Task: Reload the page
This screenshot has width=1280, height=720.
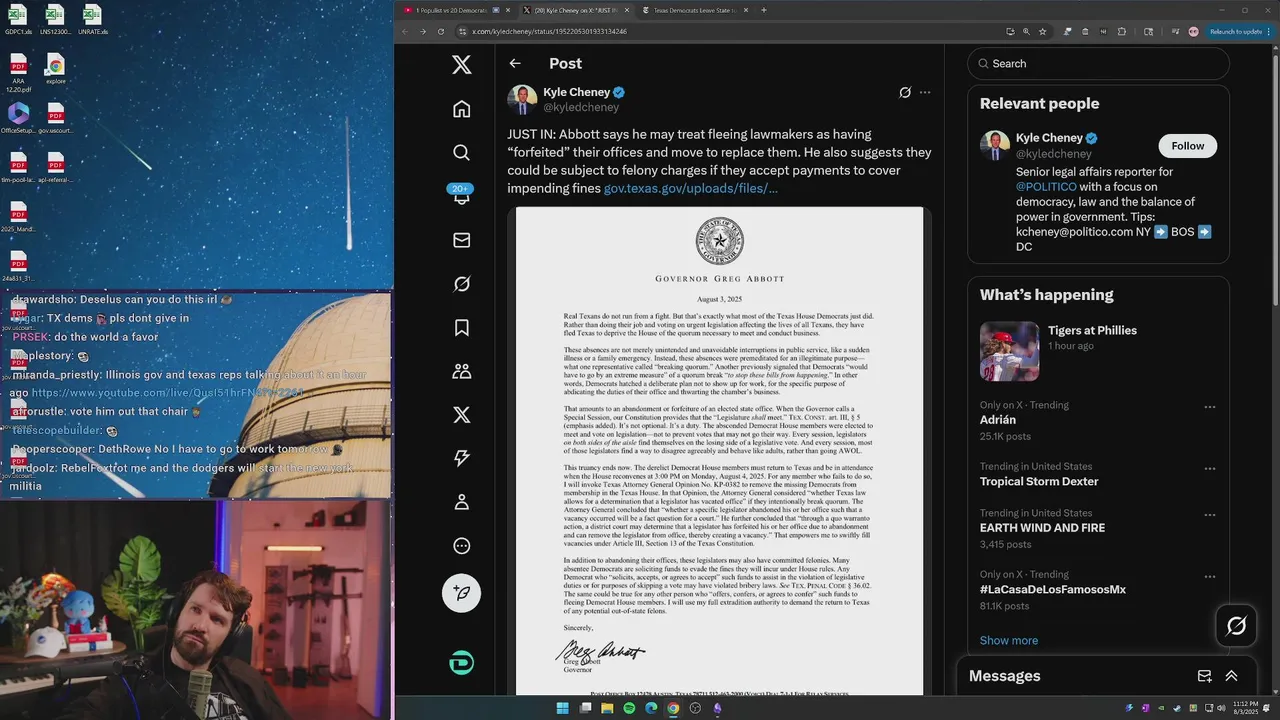Action: point(439,31)
